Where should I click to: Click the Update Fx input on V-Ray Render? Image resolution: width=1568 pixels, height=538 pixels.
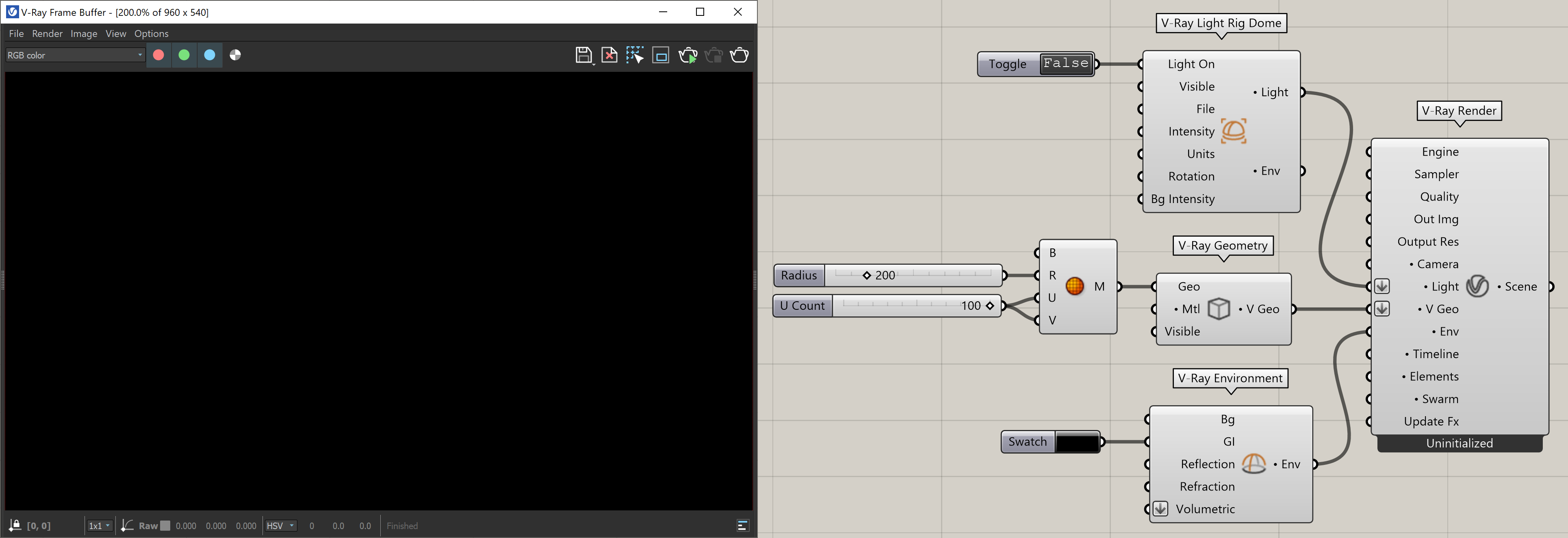pyautogui.click(x=1431, y=422)
